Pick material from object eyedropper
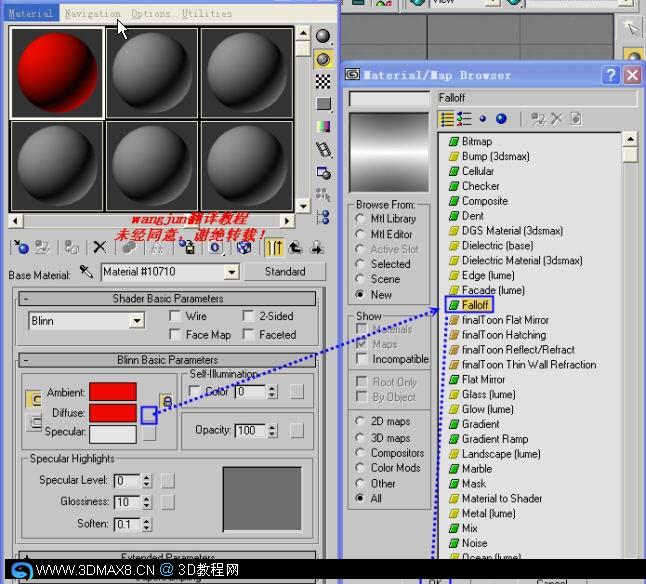Screen dimensions: 646x584 pyautogui.click(x=86, y=272)
